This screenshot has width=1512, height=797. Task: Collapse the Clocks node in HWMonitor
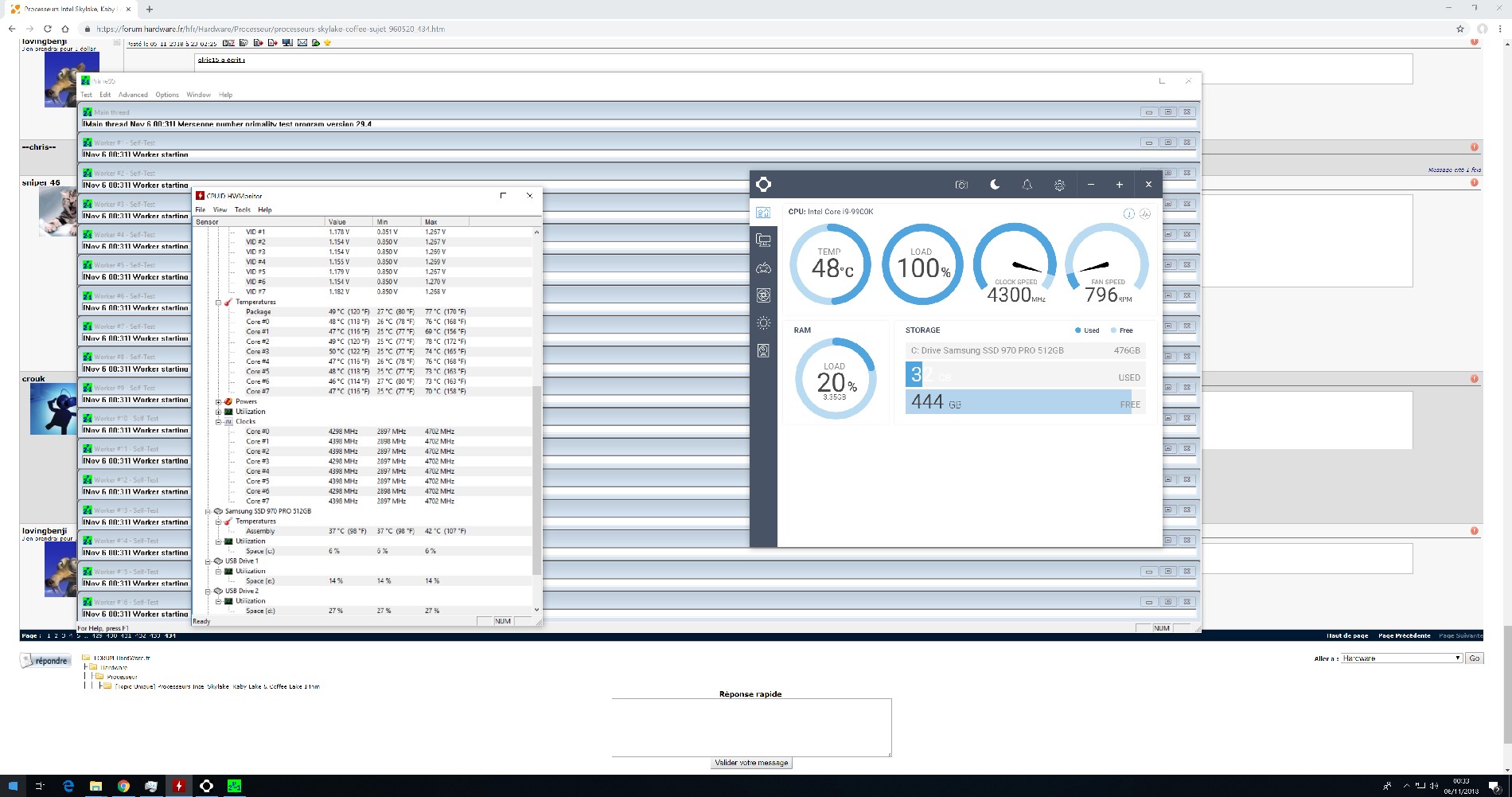(218, 422)
